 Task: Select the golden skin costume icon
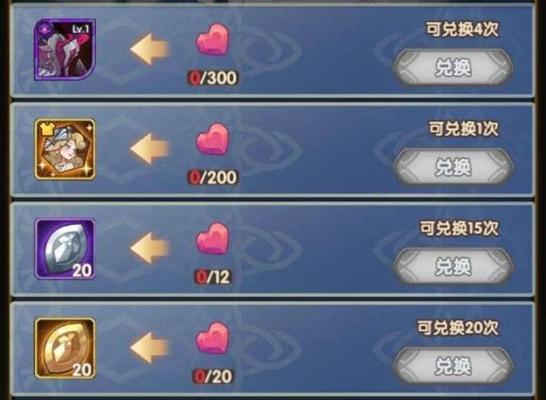(x=65, y=149)
